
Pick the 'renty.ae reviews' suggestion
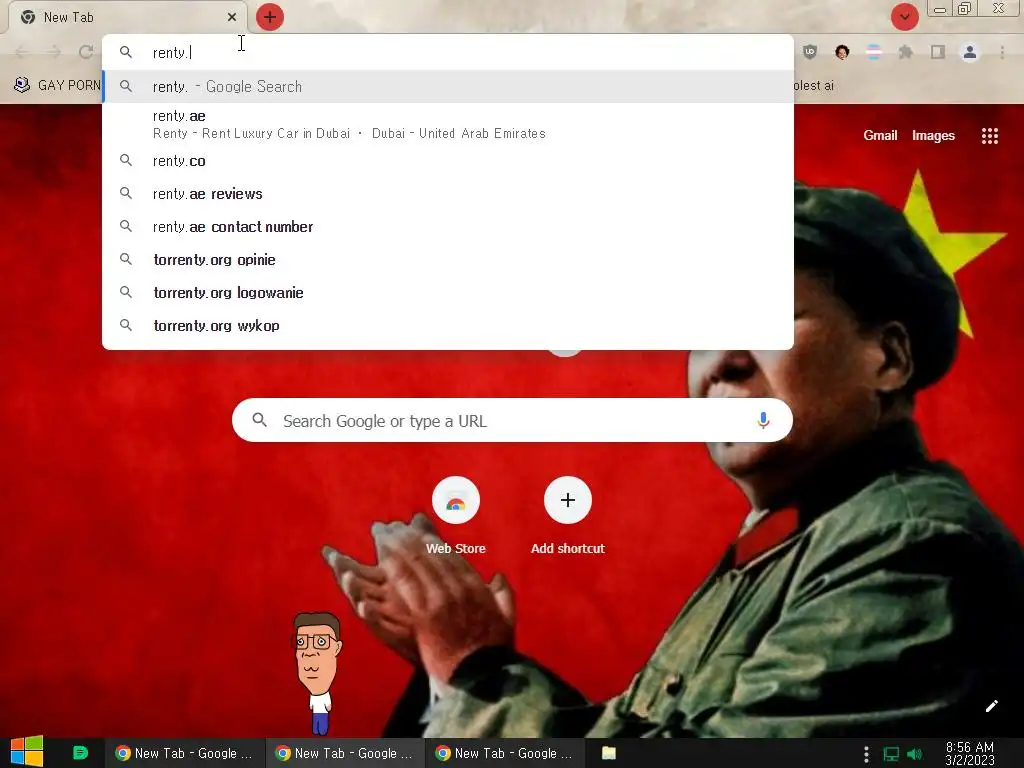click(448, 193)
